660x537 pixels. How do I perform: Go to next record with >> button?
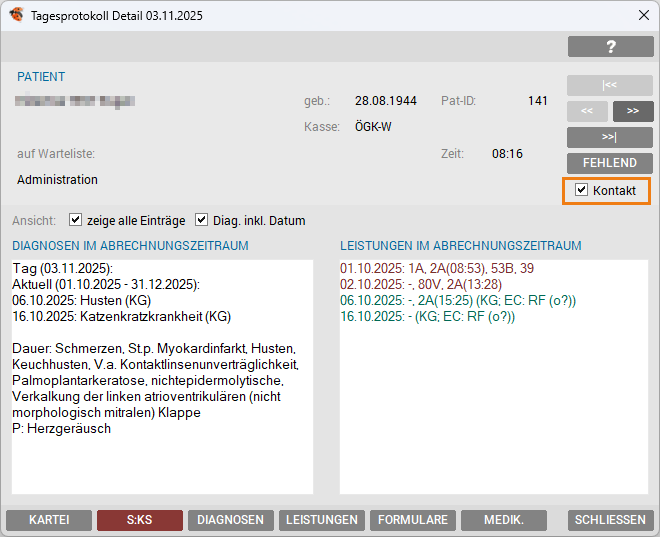633,111
